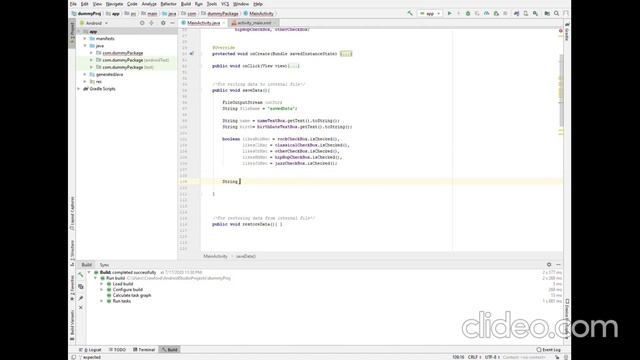
Task: Click the editor vertical scrollbar thumb
Action: point(561,90)
